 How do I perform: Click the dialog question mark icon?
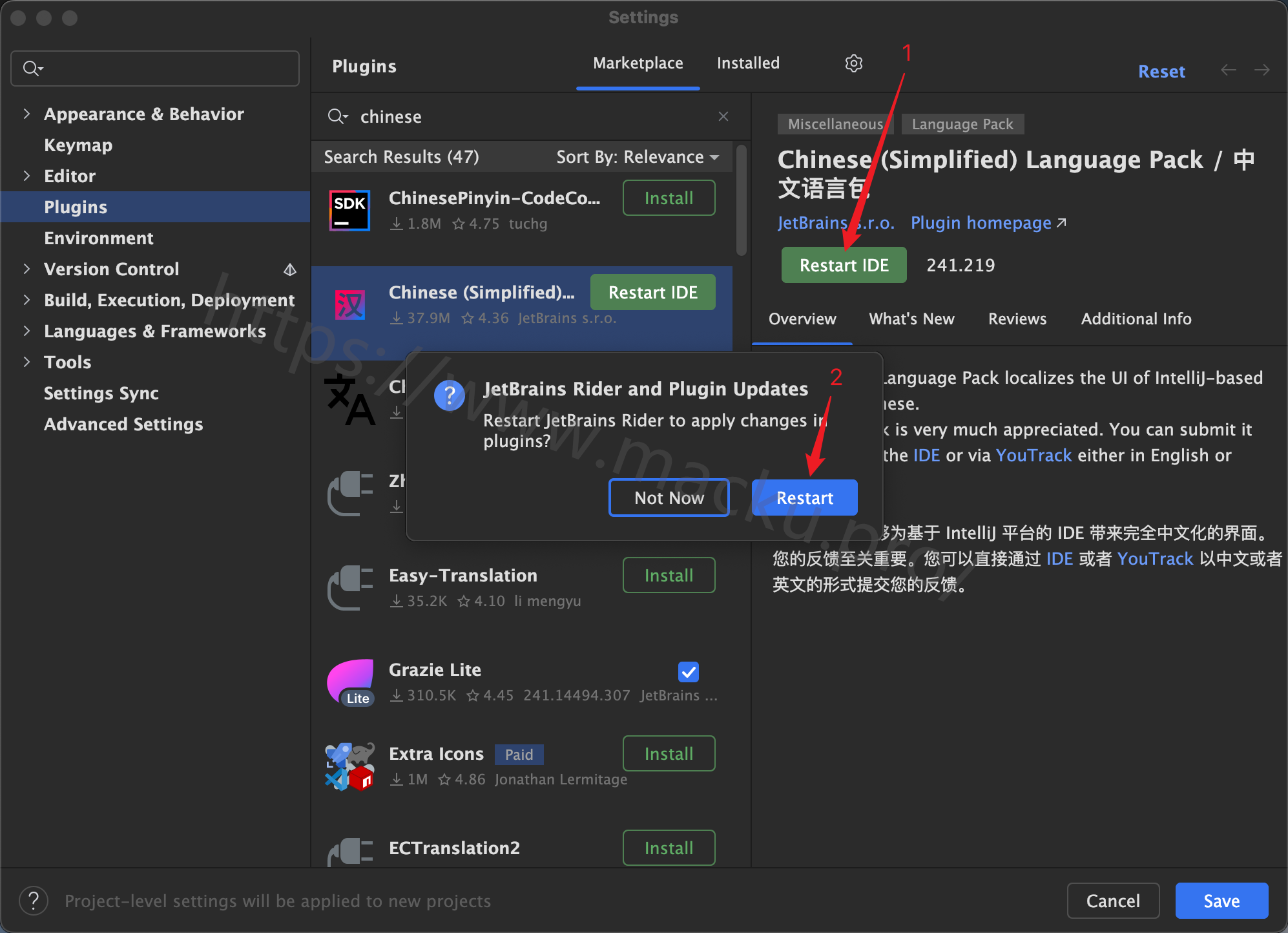[450, 395]
